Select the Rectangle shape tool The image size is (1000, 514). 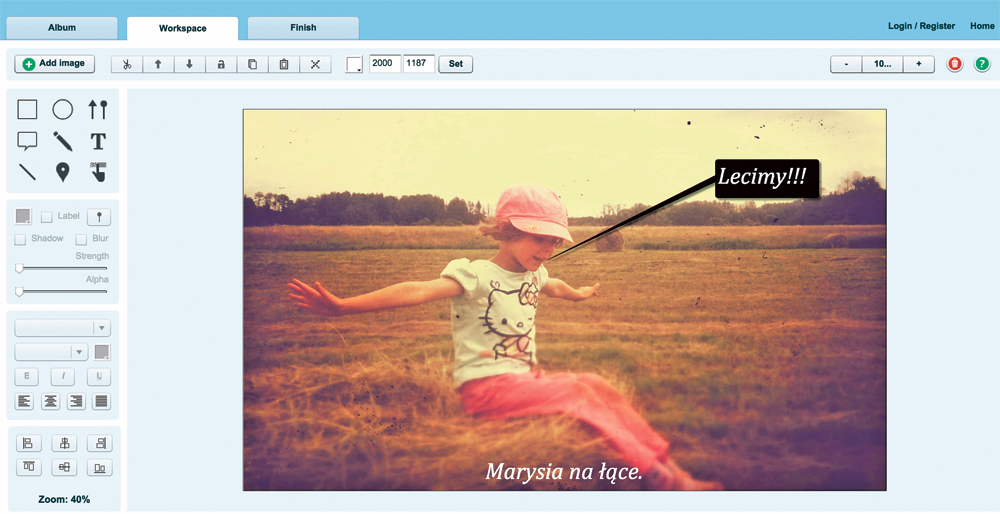pyautogui.click(x=28, y=110)
